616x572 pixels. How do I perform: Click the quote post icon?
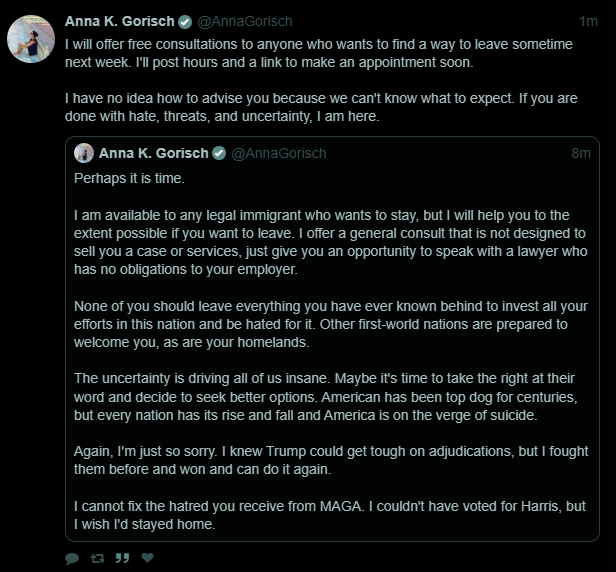(x=122, y=558)
